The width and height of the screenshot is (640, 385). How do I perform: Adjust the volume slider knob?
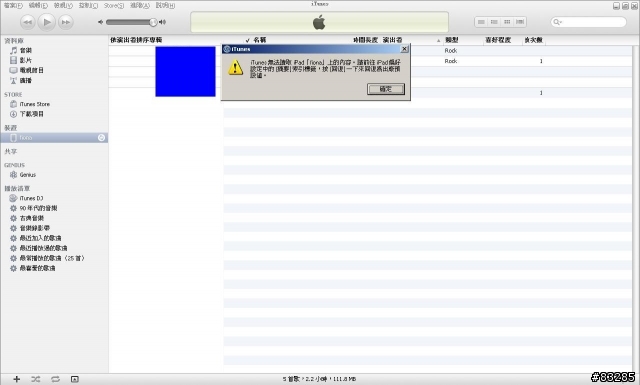point(153,22)
